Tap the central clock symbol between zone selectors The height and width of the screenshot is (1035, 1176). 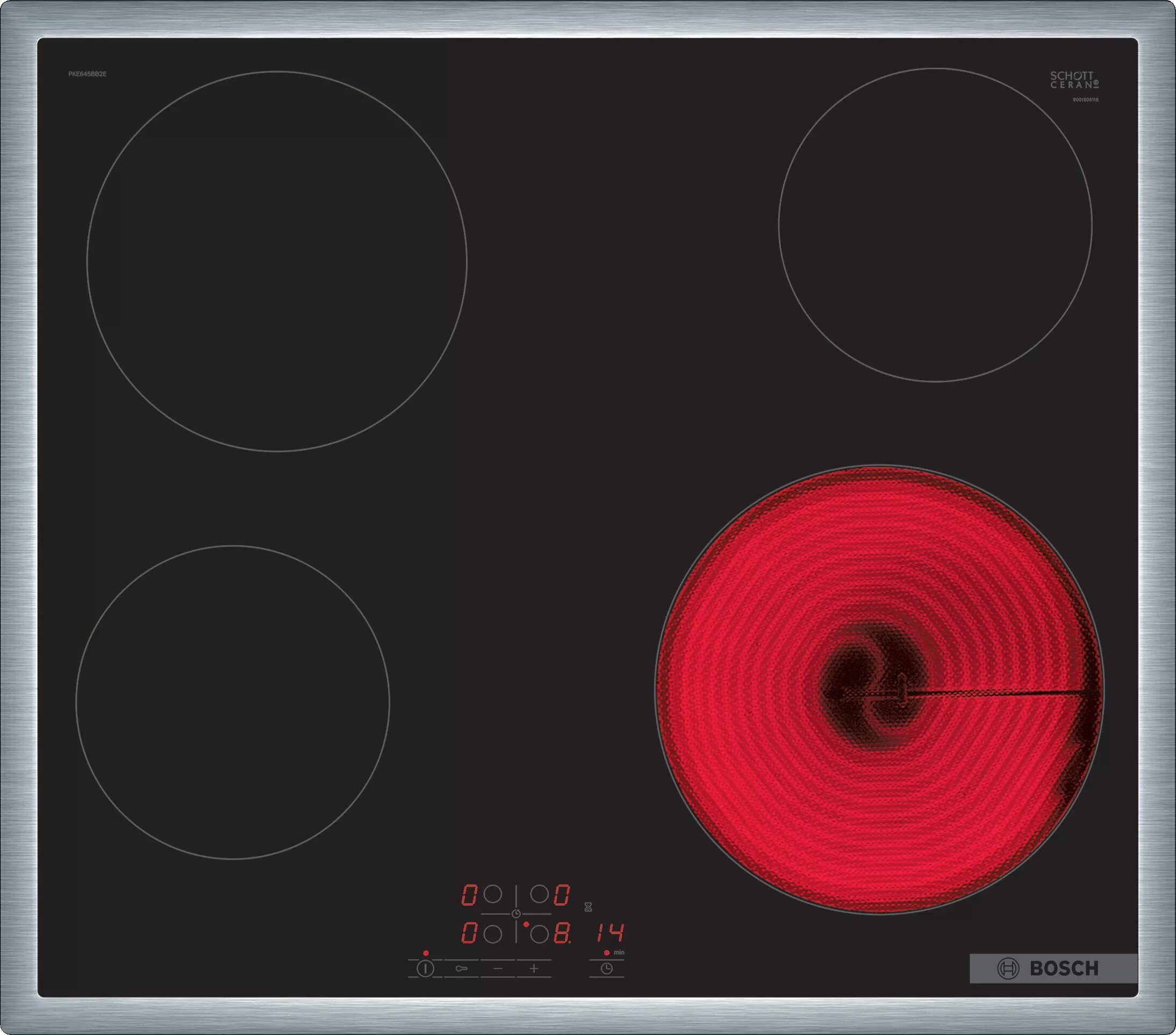(517, 915)
